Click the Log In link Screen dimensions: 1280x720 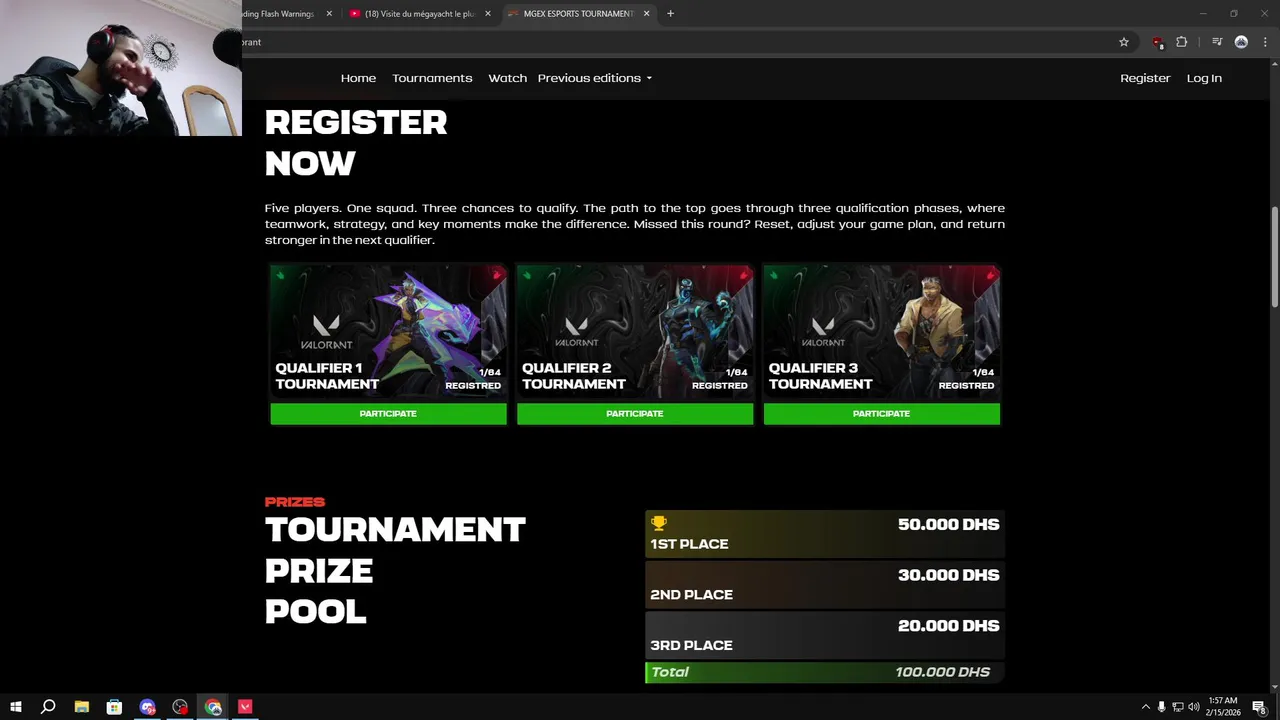pyautogui.click(x=1204, y=78)
